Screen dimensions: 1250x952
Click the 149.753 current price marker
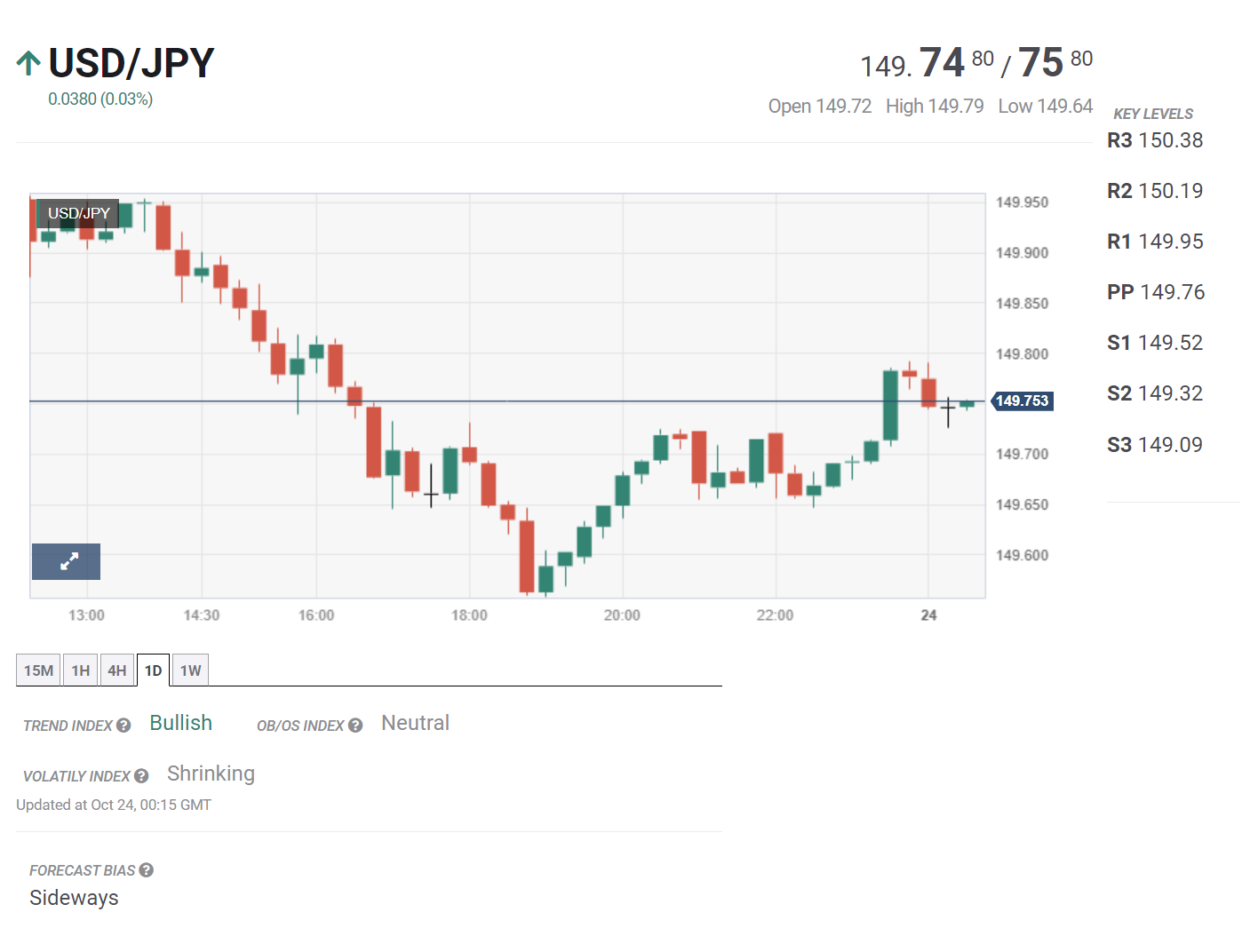(1022, 401)
